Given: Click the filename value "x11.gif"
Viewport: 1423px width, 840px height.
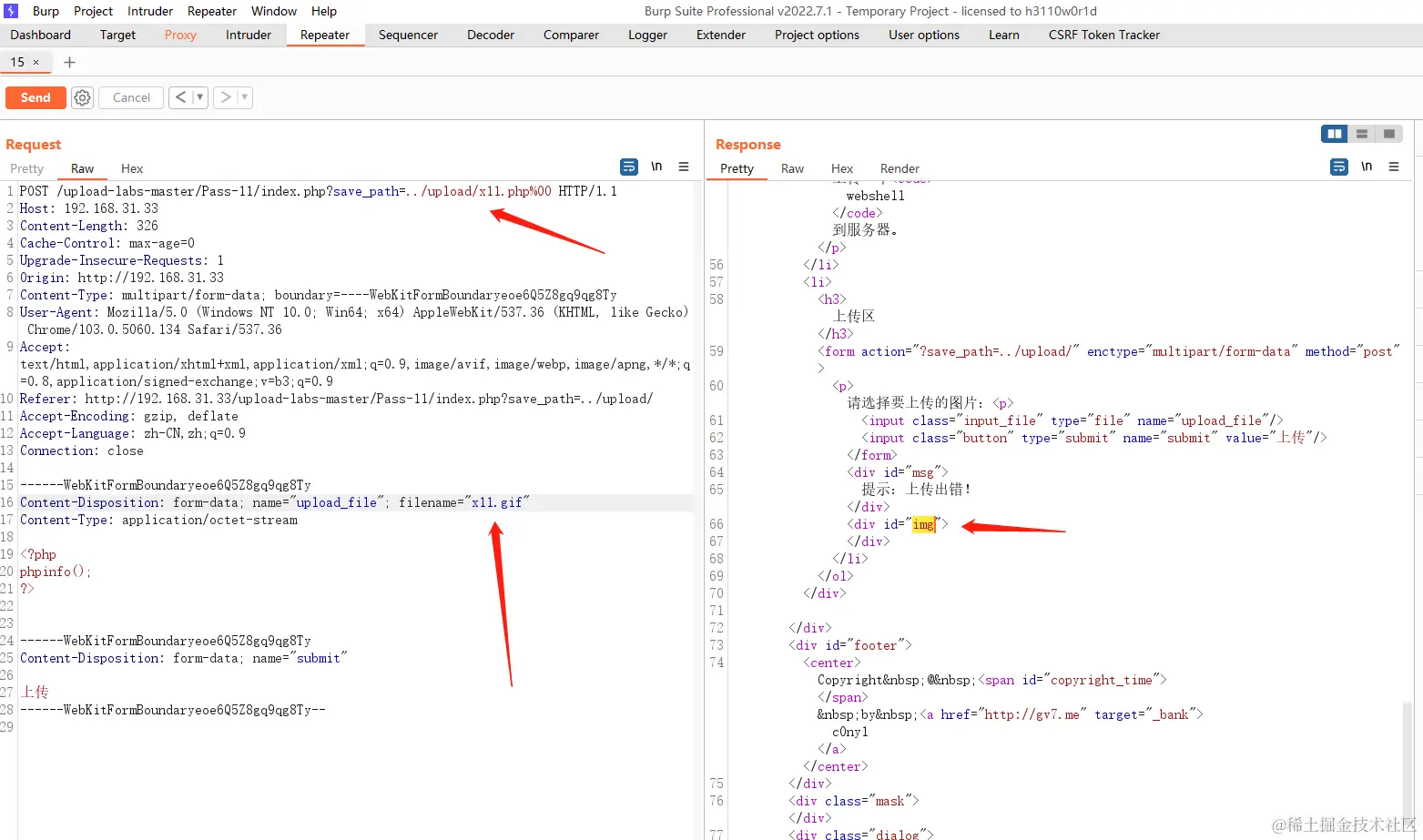Looking at the screenshot, I should [x=496, y=502].
